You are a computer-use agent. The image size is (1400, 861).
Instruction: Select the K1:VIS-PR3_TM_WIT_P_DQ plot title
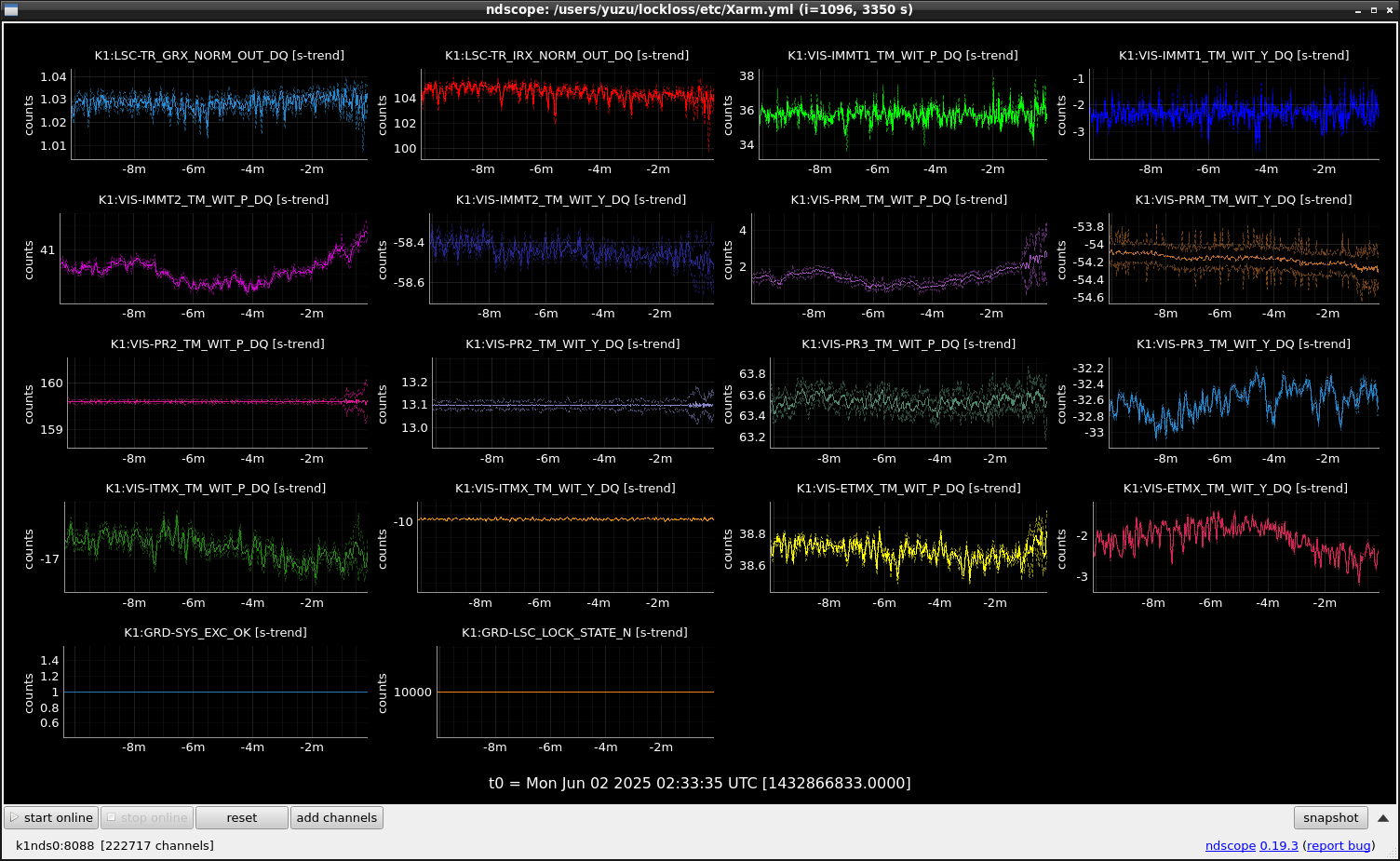pos(909,343)
